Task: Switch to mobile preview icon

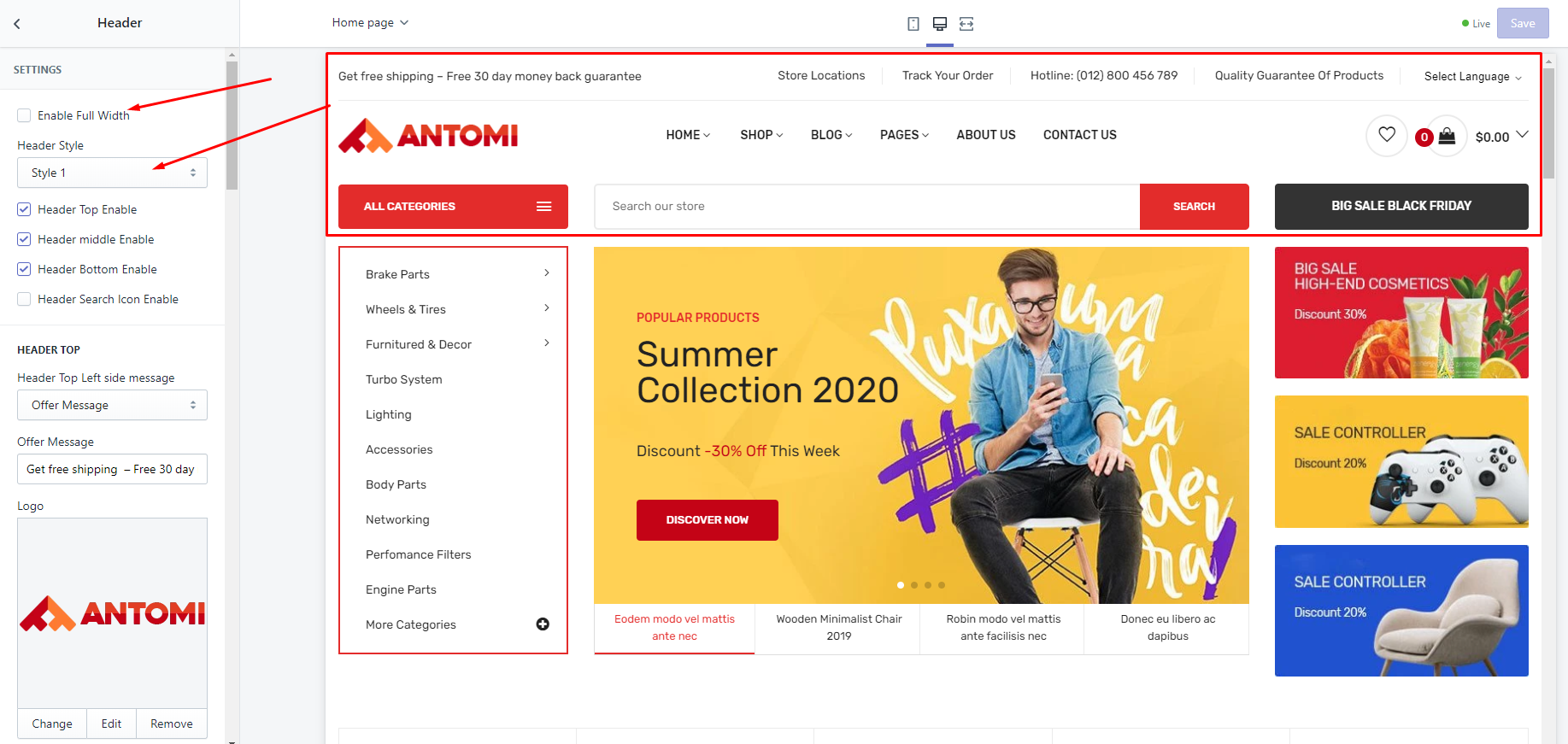Action: [913, 24]
